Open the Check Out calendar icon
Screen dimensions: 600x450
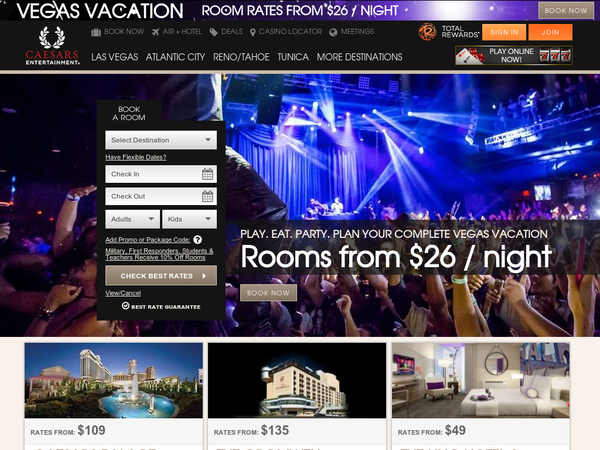click(207, 196)
